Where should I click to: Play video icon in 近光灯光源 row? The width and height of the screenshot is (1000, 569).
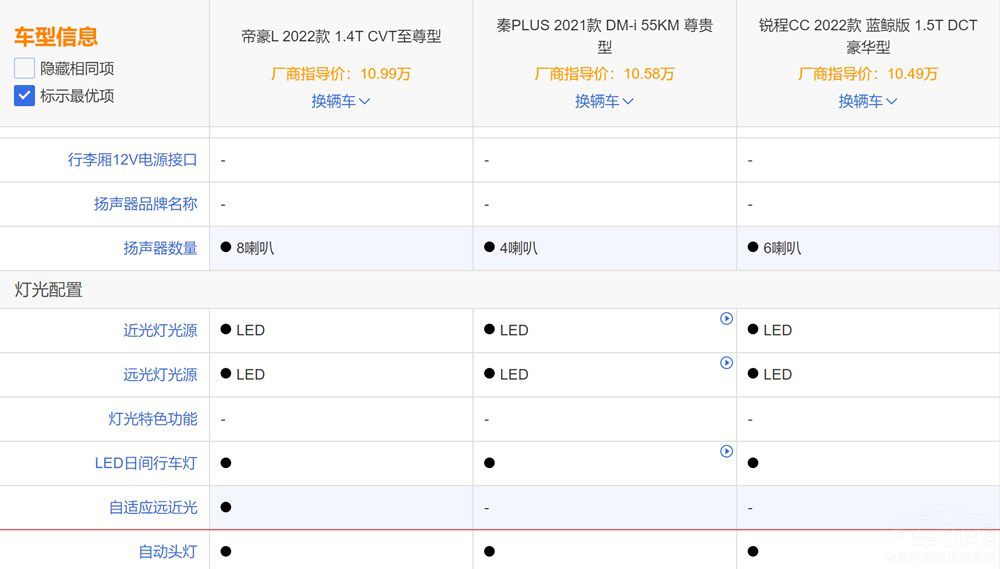click(727, 319)
